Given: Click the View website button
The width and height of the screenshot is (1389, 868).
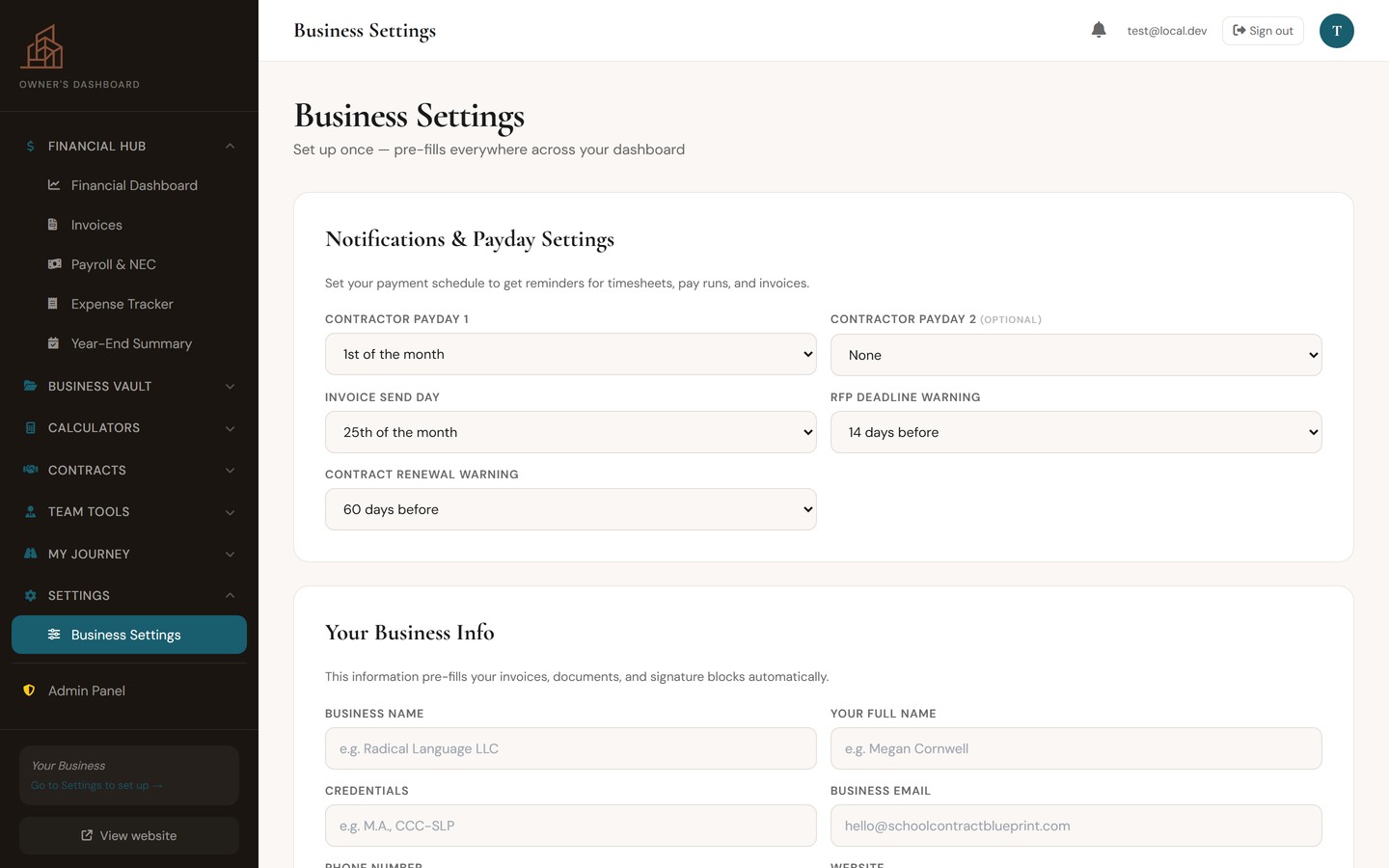Looking at the screenshot, I should [129, 835].
